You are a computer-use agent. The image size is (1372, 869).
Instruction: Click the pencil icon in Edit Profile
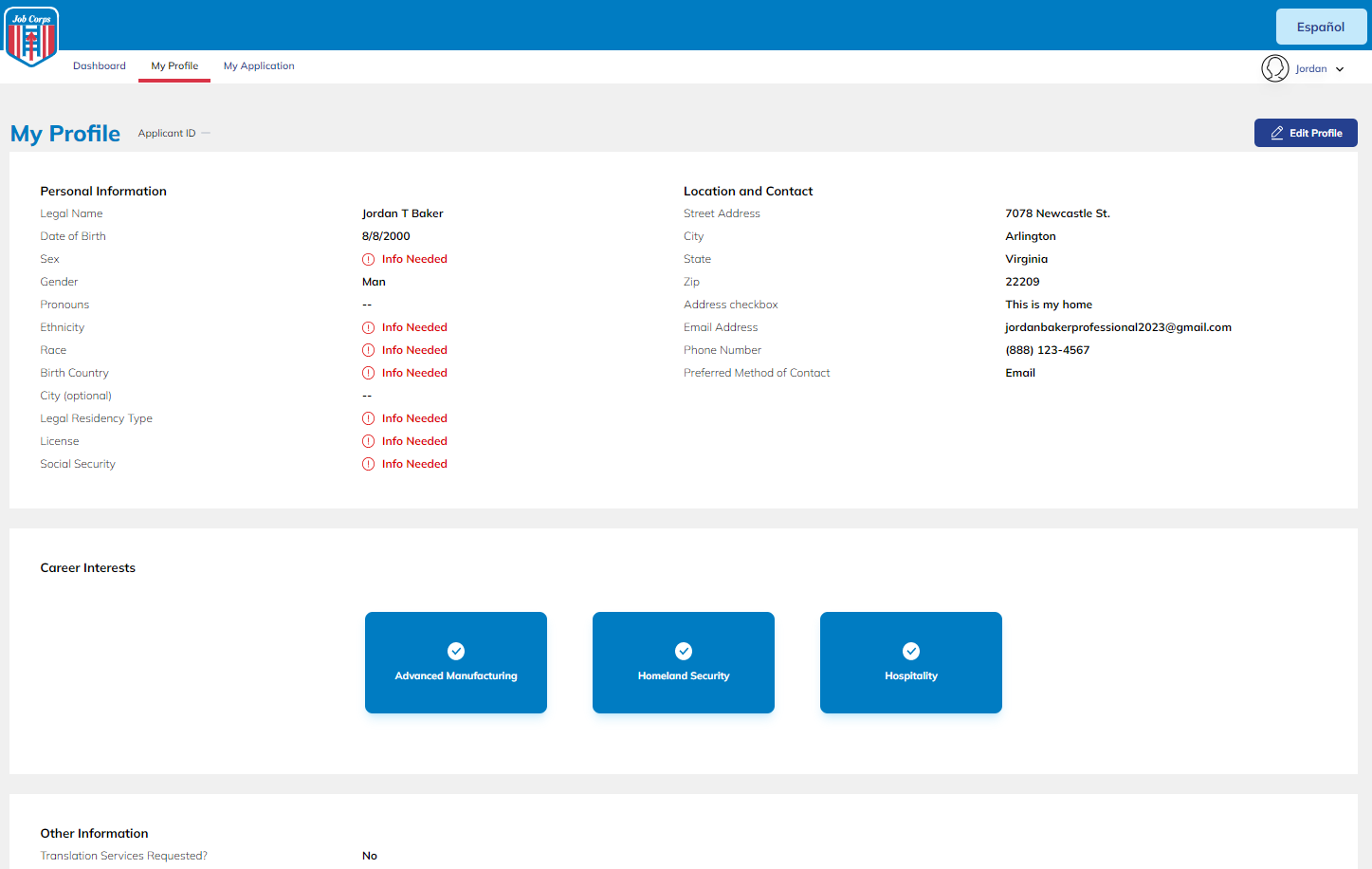point(1277,134)
